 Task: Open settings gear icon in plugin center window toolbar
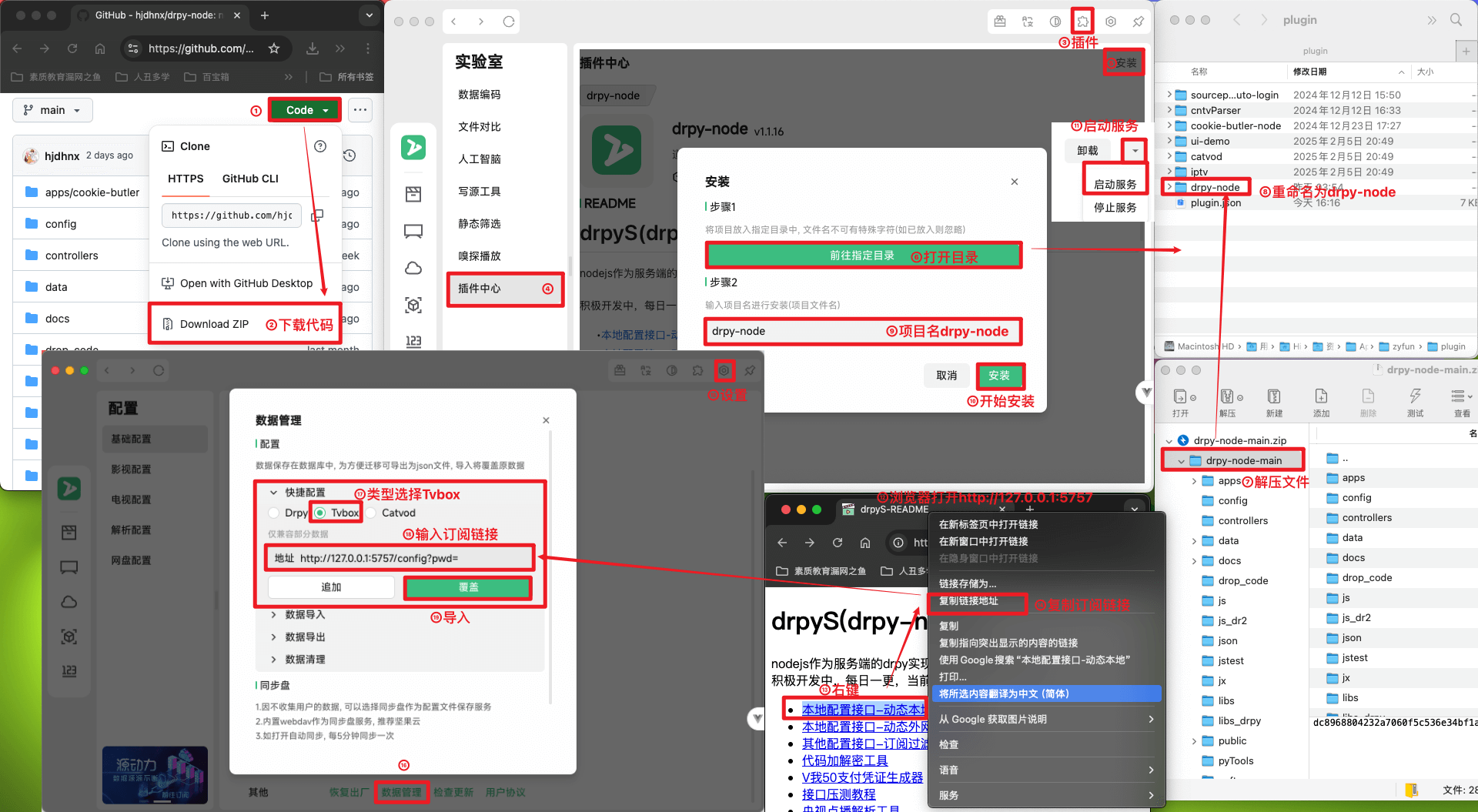(x=1111, y=22)
